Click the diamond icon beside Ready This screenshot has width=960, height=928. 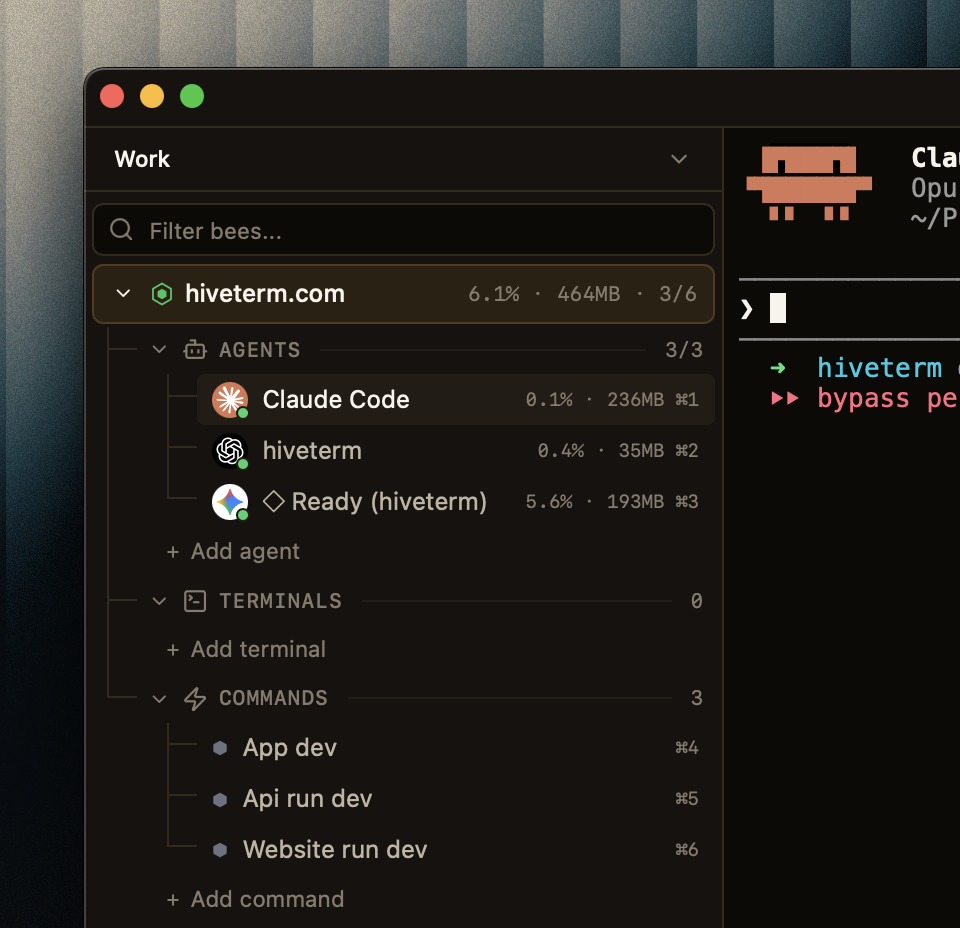point(274,502)
